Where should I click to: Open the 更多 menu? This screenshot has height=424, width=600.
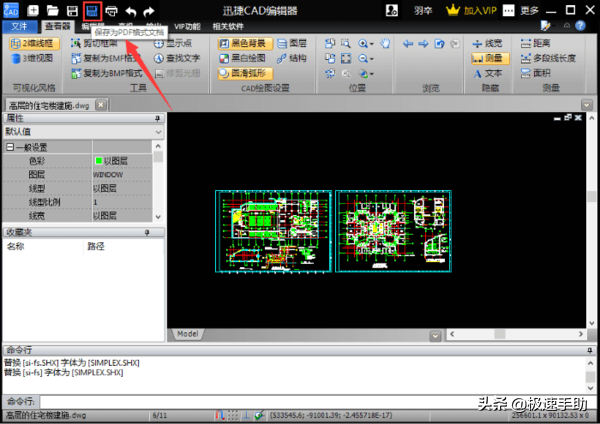click(x=529, y=10)
